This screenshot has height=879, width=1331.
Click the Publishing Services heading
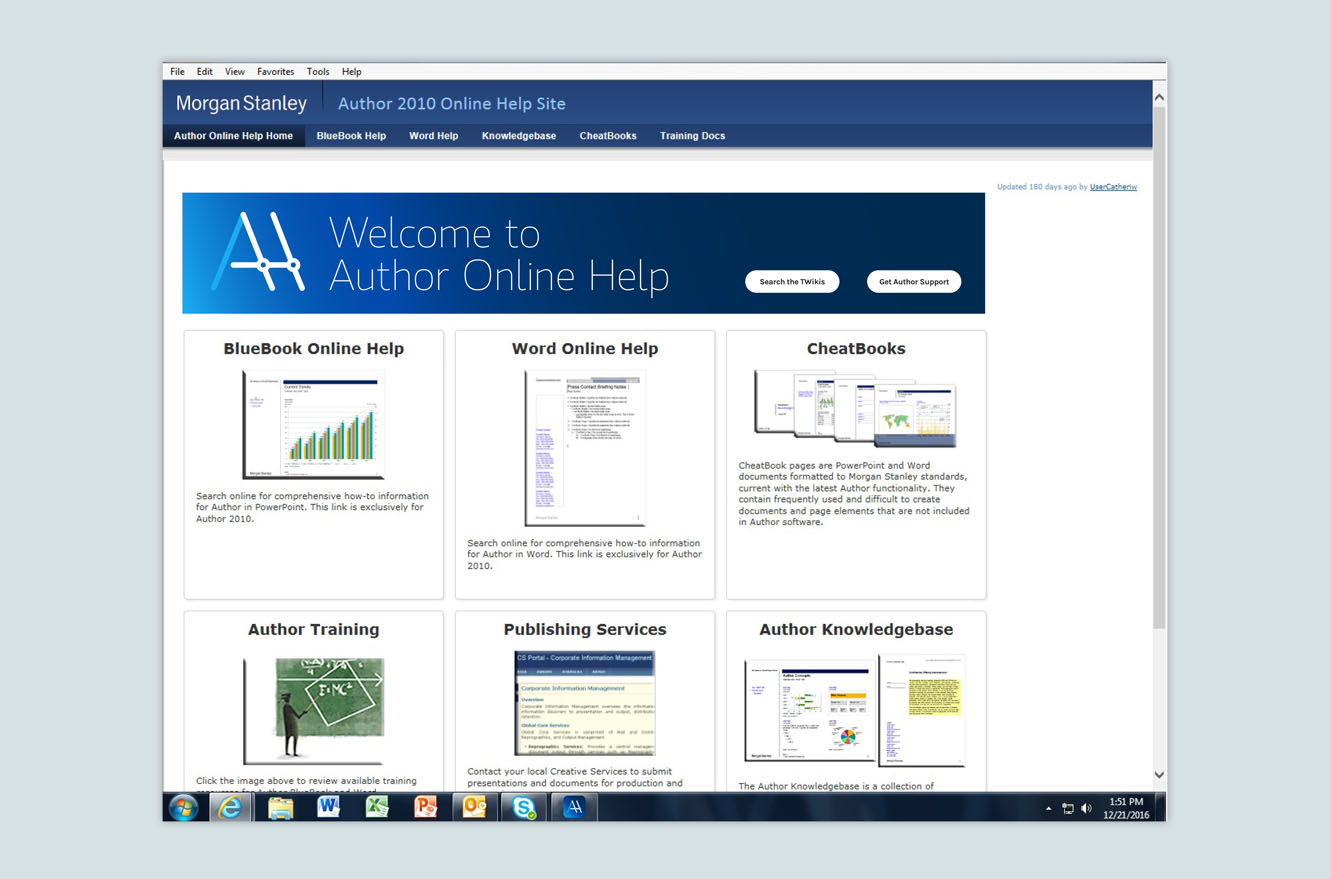click(585, 630)
